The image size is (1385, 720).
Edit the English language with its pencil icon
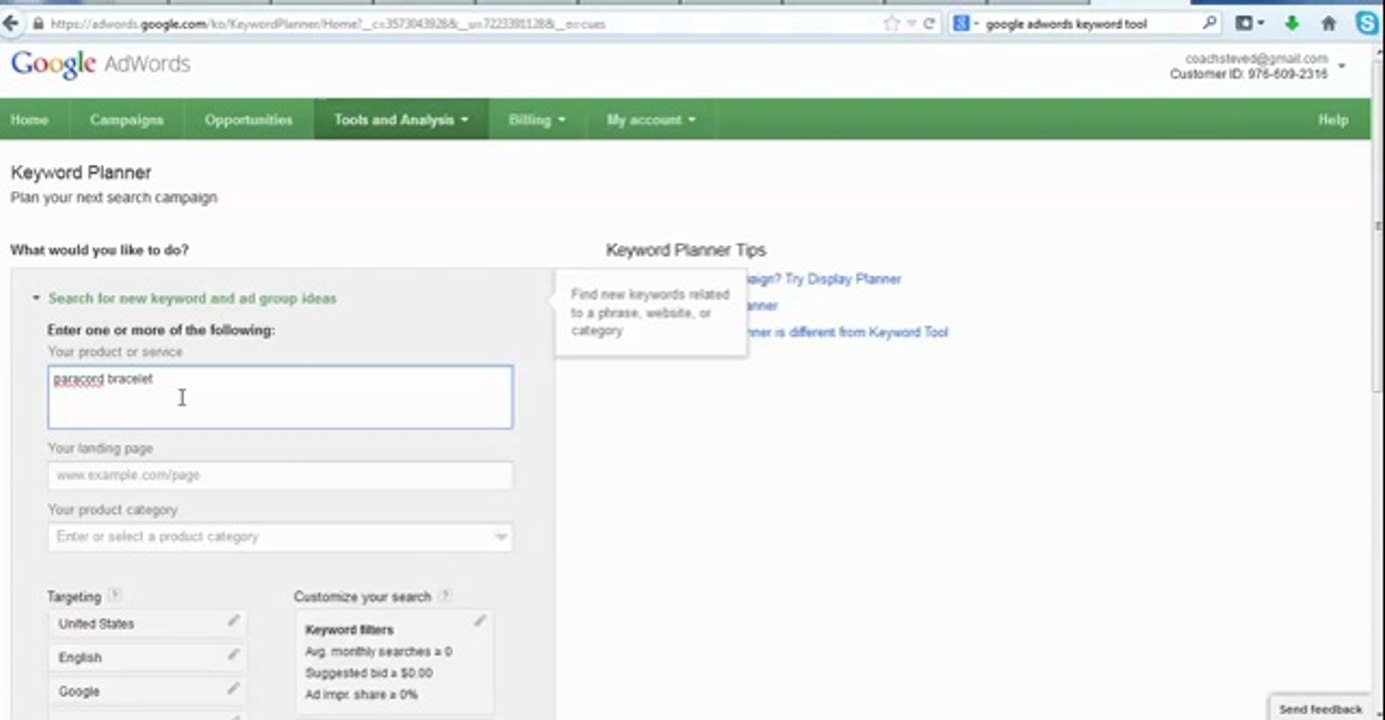click(233, 655)
